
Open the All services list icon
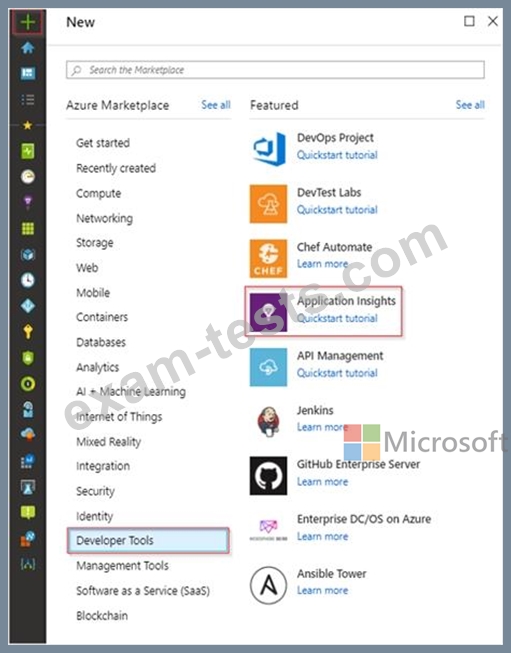pos(27,100)
